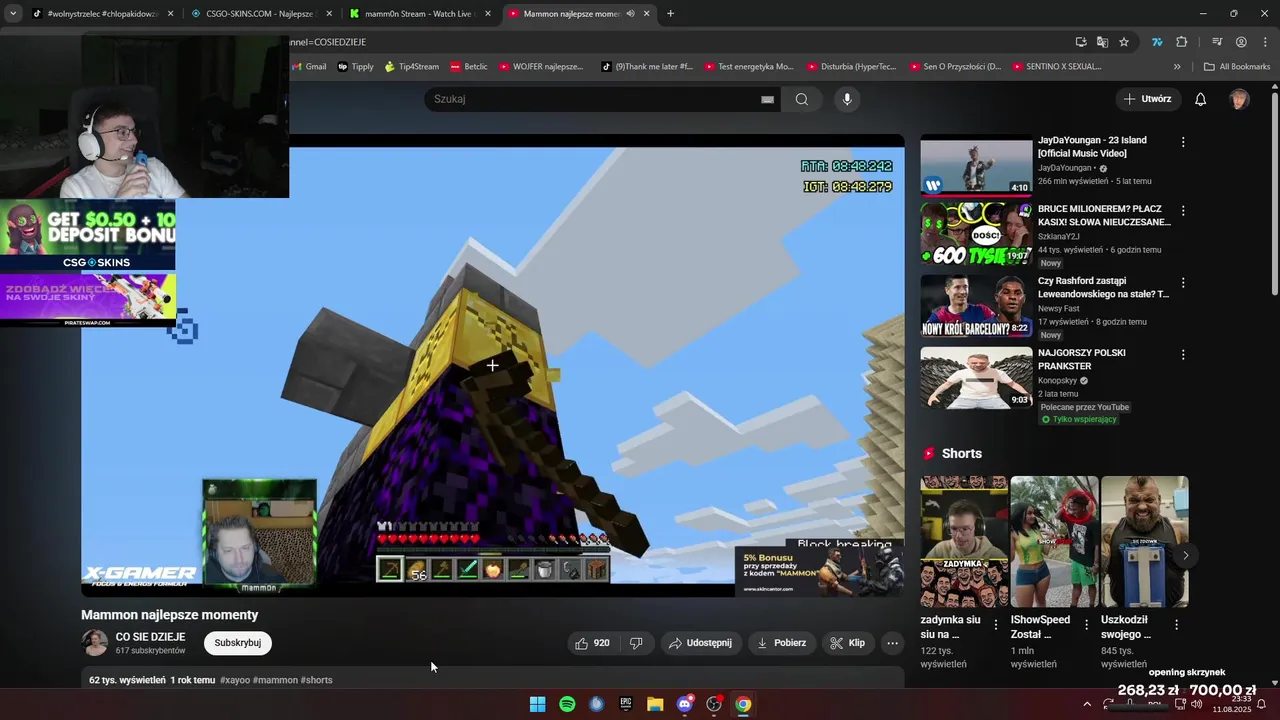Image resolution: width=1280 pixels, height=720 pixels.
Task: Open Tip4Stream bookmark
Action: pos(411,67)
